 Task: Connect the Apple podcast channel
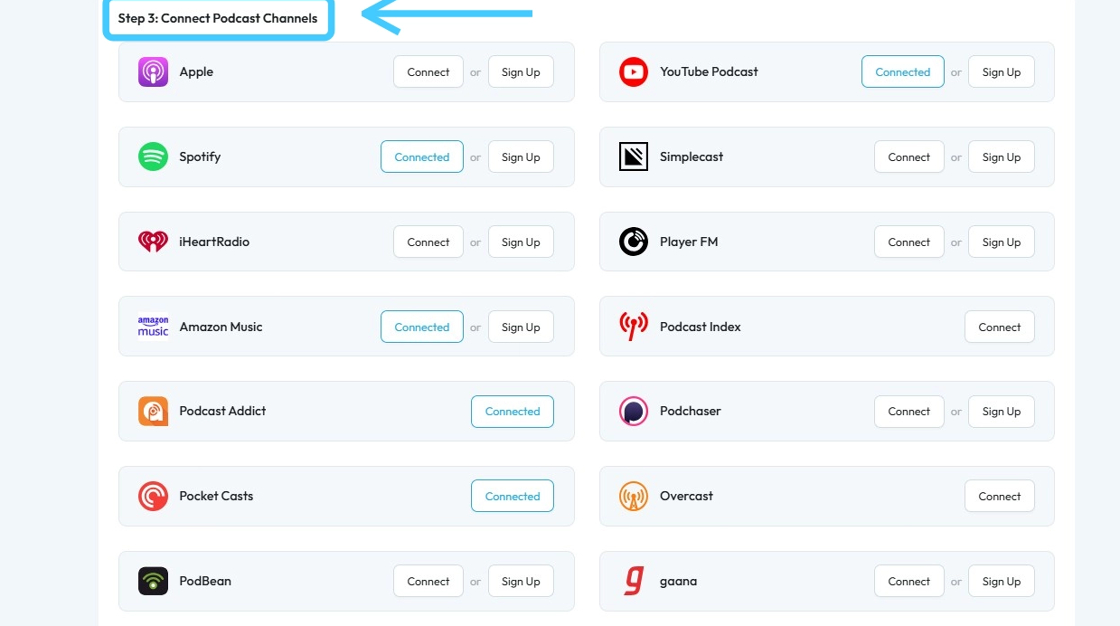[x=428, y=72]
